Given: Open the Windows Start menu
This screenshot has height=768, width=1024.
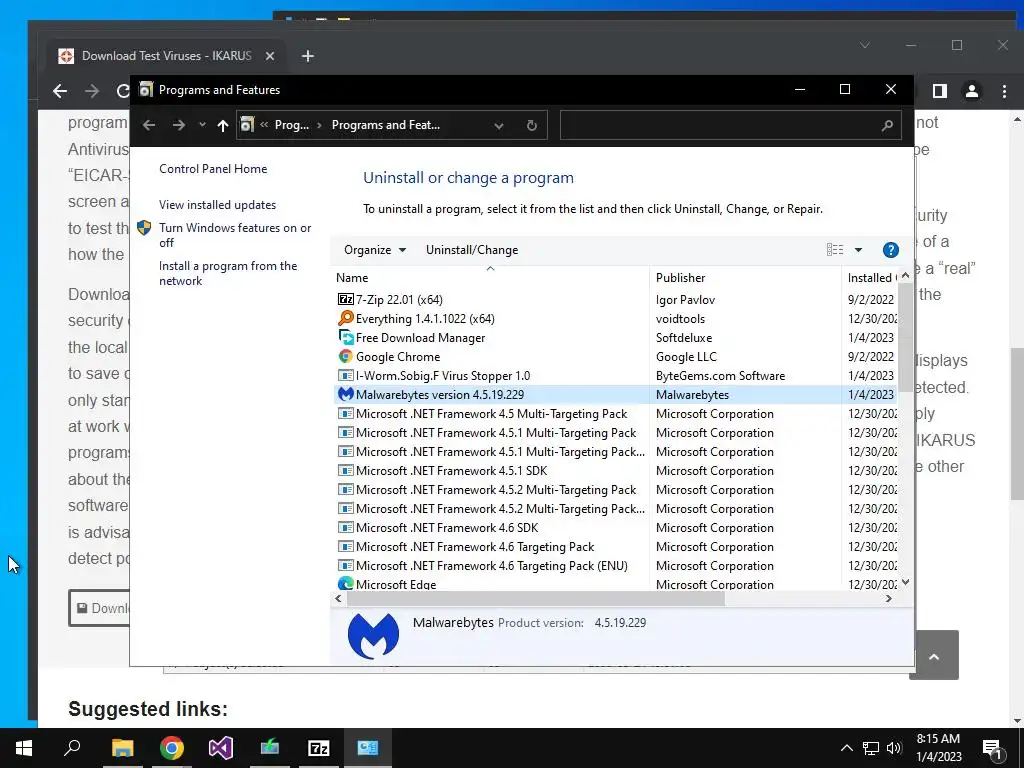Looking at the screenshot, I should (x=24, y=748).
